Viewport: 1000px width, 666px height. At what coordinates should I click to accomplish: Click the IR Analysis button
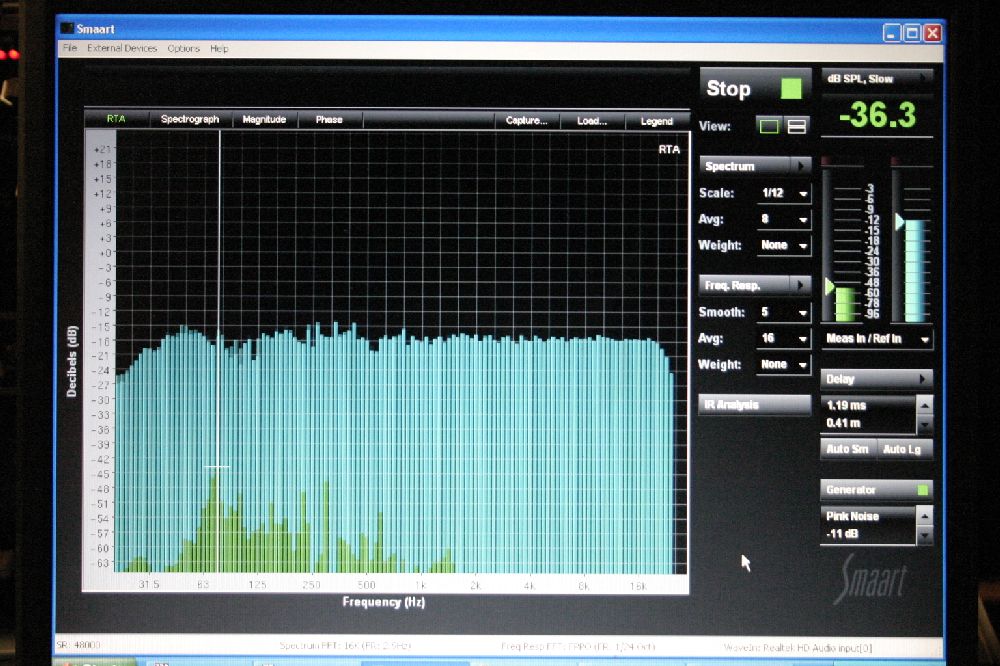click(754, 405)
